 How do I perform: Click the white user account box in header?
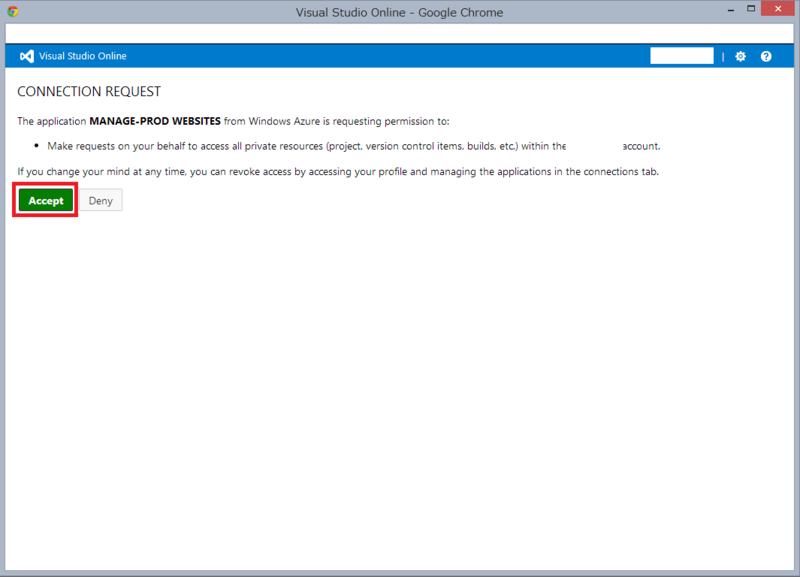coord(682,56)
